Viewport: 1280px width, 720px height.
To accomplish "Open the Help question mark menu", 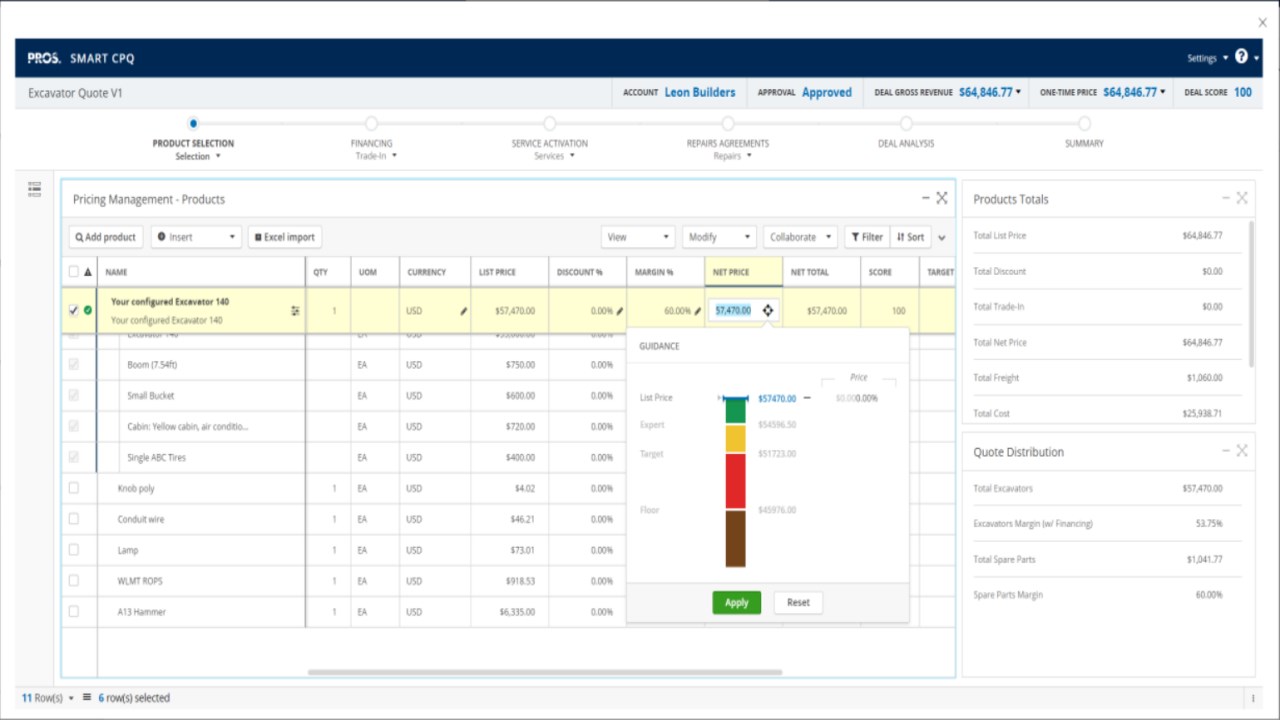I will [1241, 57].
